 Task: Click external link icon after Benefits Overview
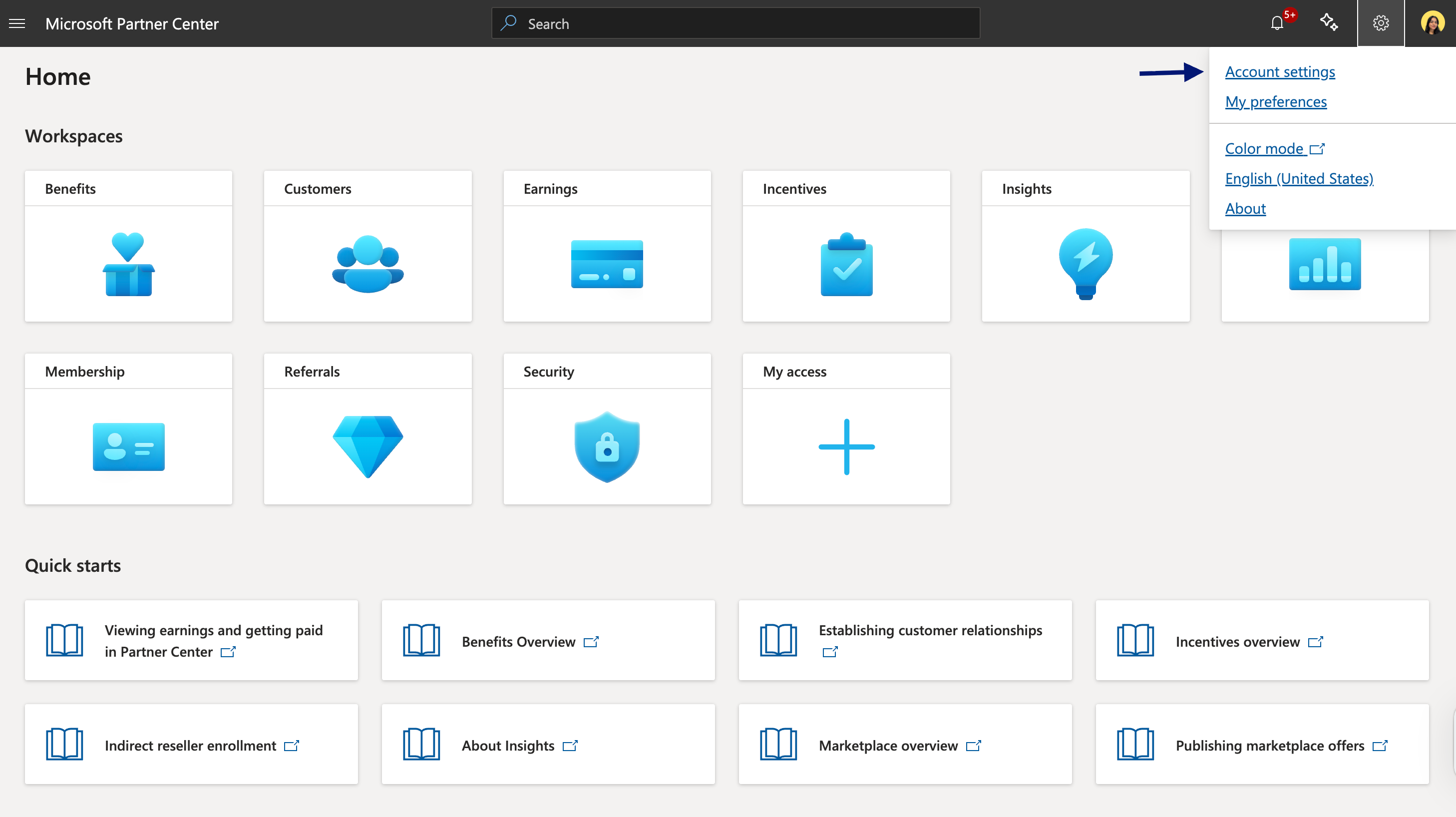point(591,642)
